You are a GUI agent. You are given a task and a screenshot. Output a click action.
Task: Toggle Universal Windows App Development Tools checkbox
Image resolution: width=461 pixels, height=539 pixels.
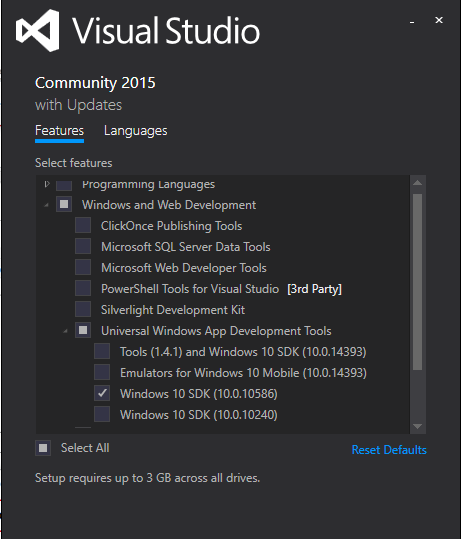click(x=83, y=330)
